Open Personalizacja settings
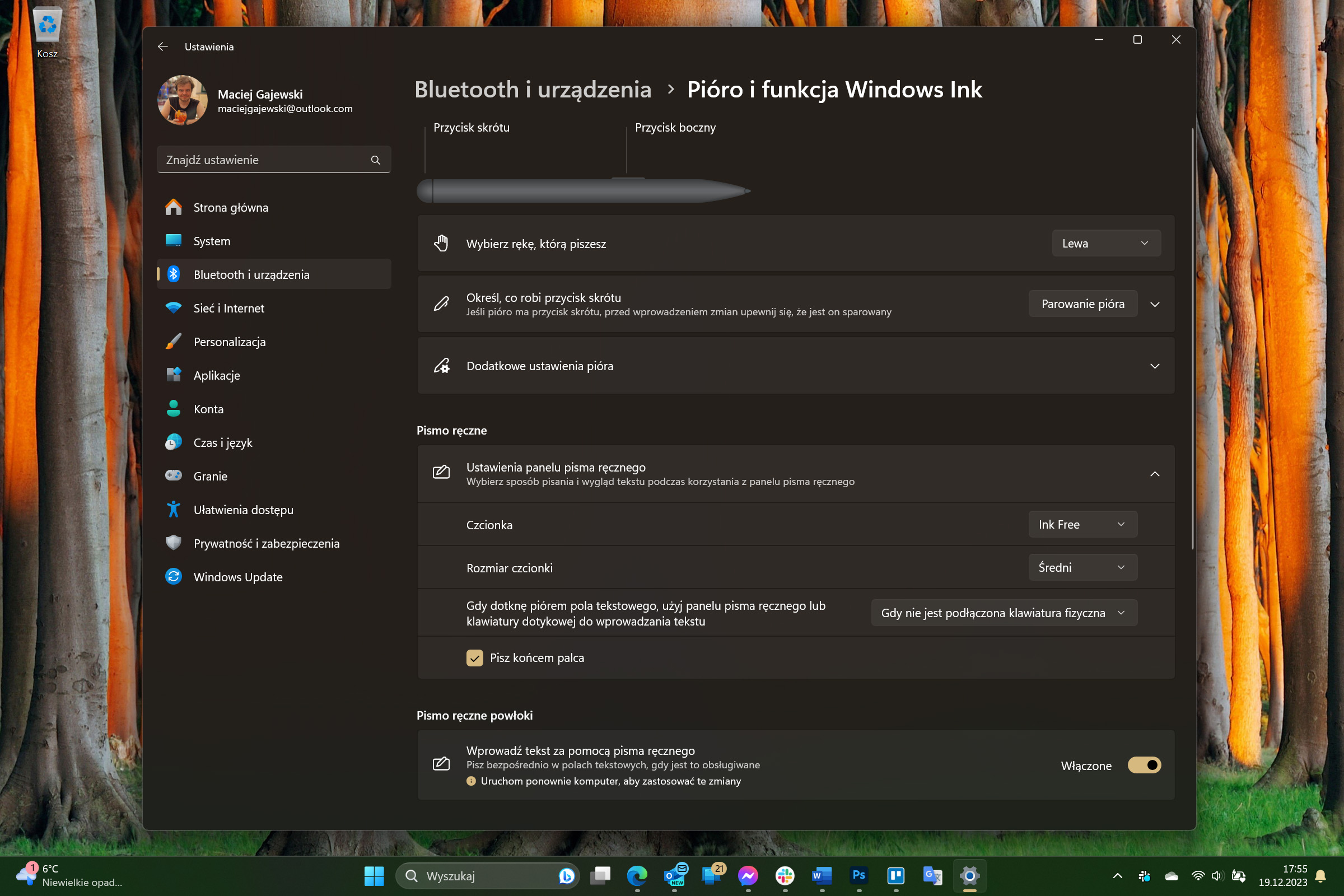 (x=274, y=342)
